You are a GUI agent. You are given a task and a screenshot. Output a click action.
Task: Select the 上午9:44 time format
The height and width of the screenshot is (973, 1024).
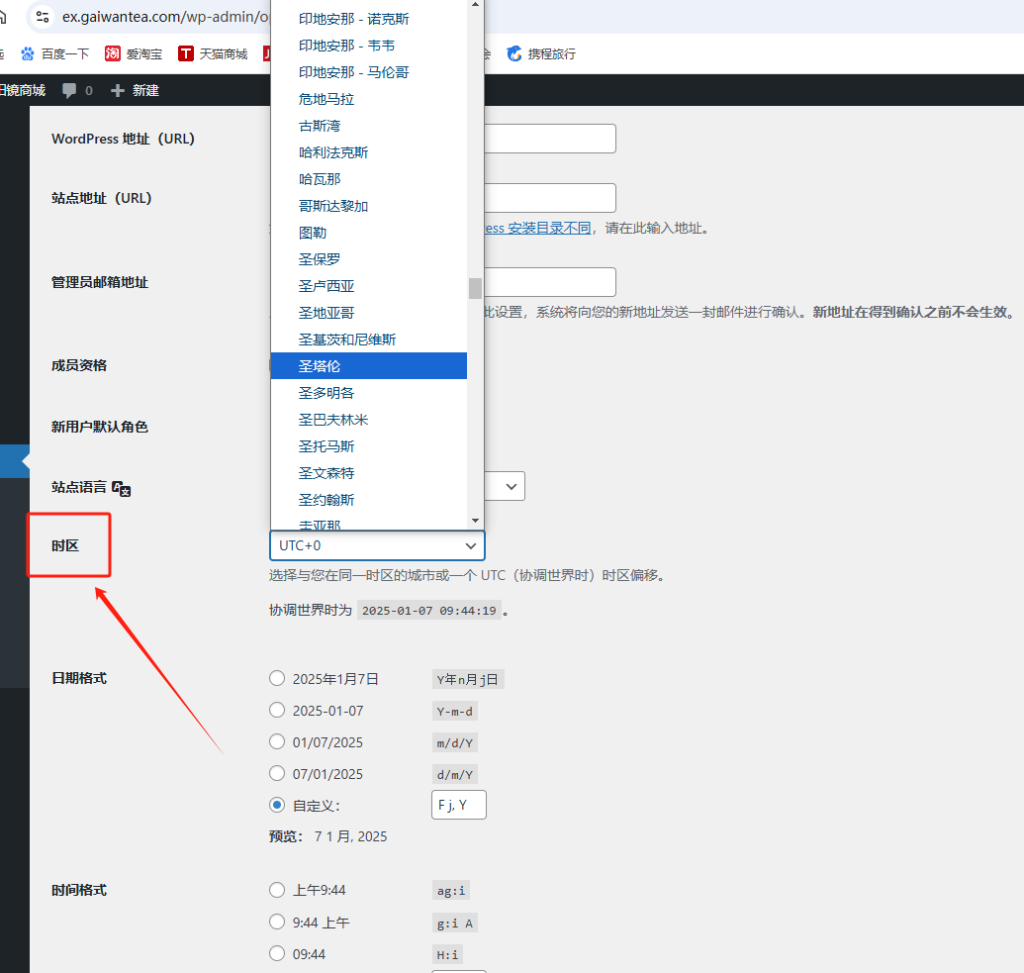click(277, 890)
